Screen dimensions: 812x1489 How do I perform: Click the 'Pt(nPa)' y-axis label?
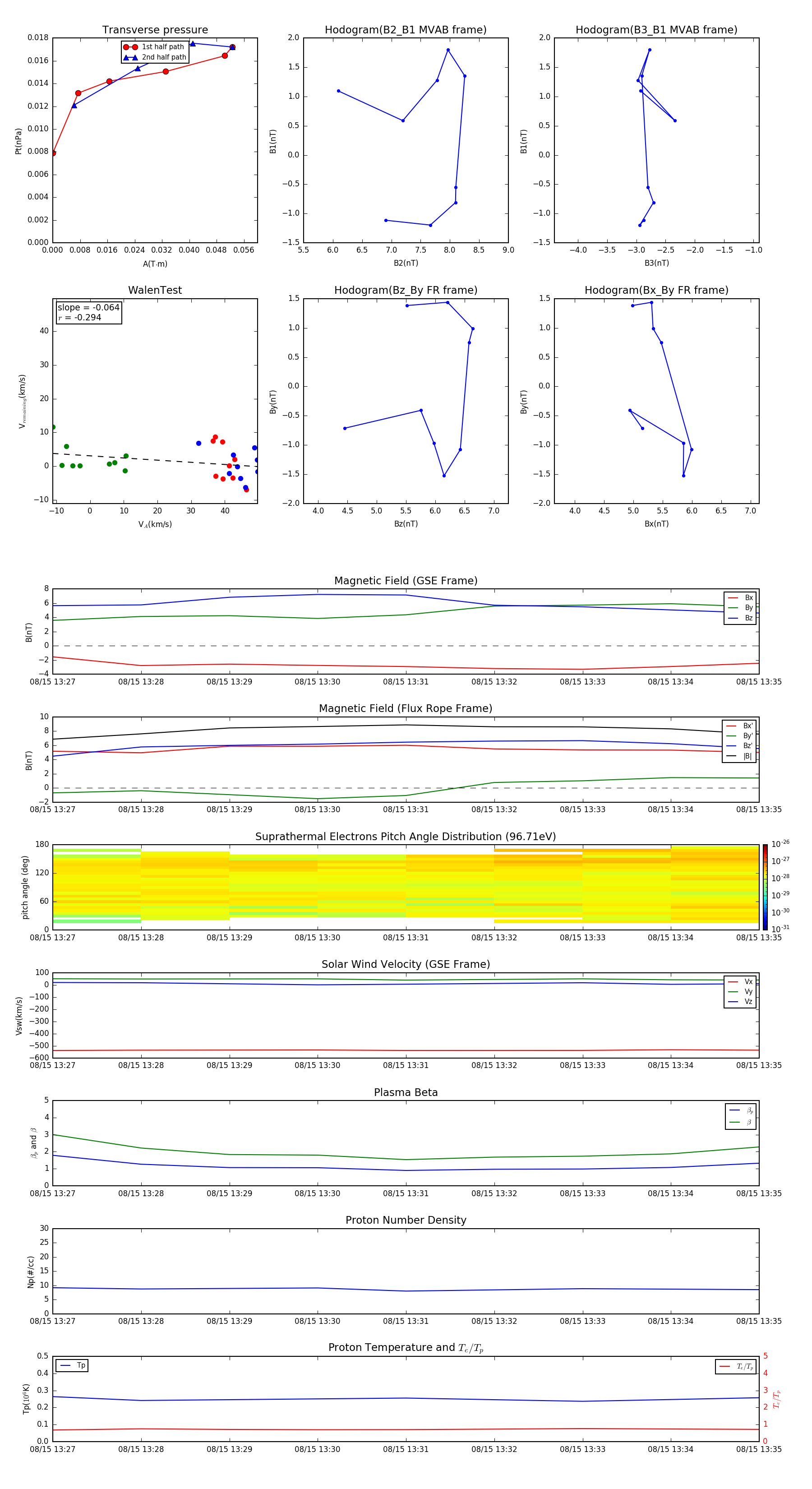point(18,141)
